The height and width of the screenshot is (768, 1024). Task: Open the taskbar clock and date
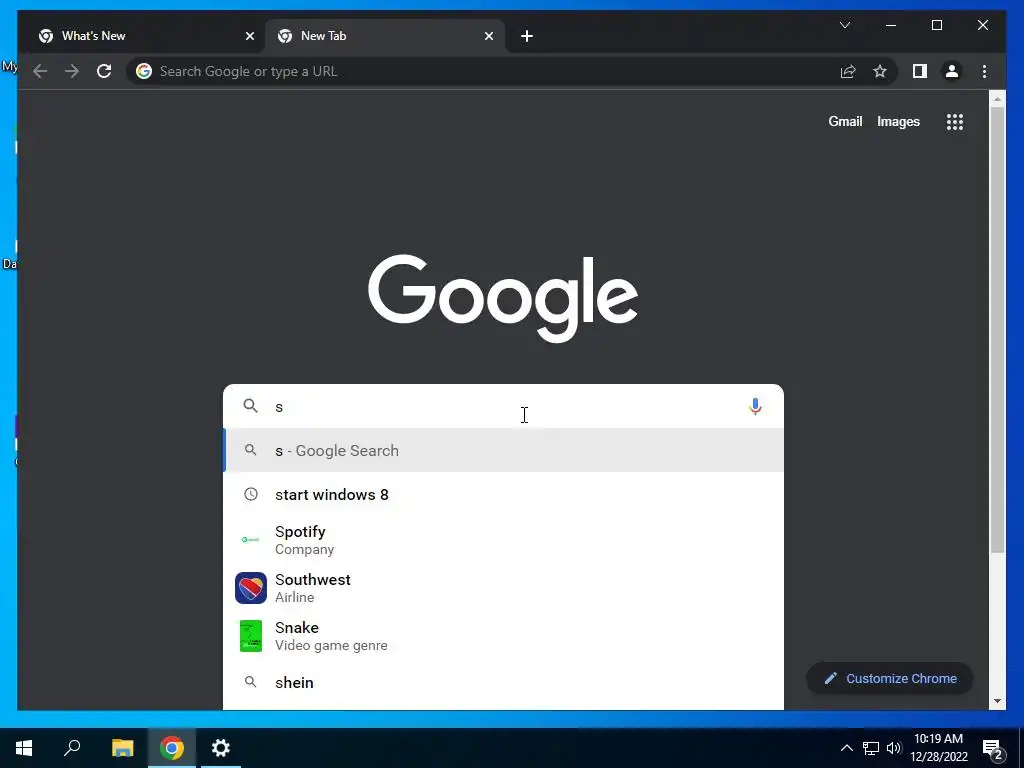tap(938, 748)
